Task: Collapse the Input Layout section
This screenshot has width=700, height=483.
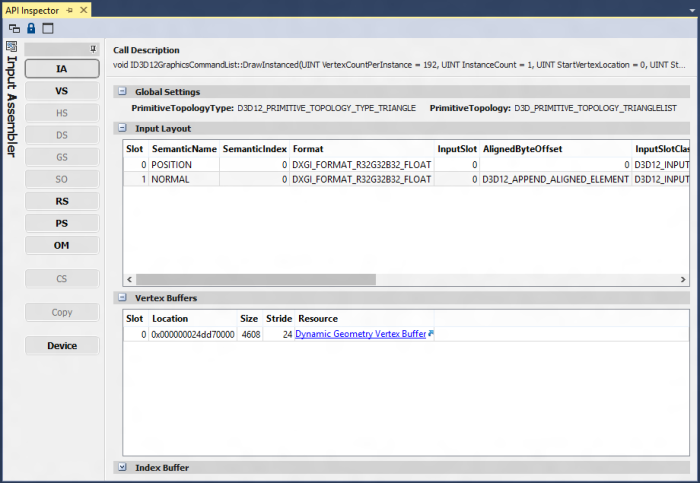Action: tap(122, 128)
